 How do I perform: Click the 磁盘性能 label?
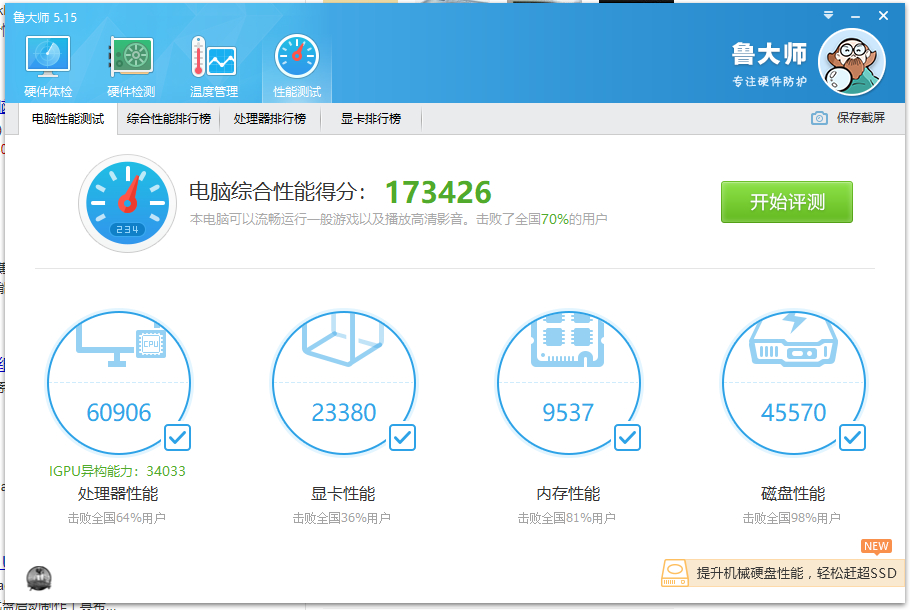[793, 494]
